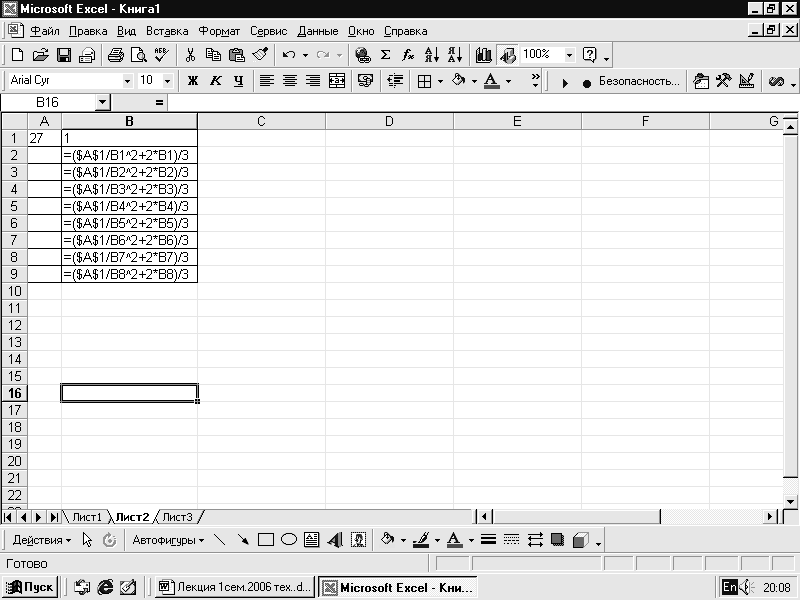Activate the Format Painter brush
800x600 pixels.
point(260,55)
